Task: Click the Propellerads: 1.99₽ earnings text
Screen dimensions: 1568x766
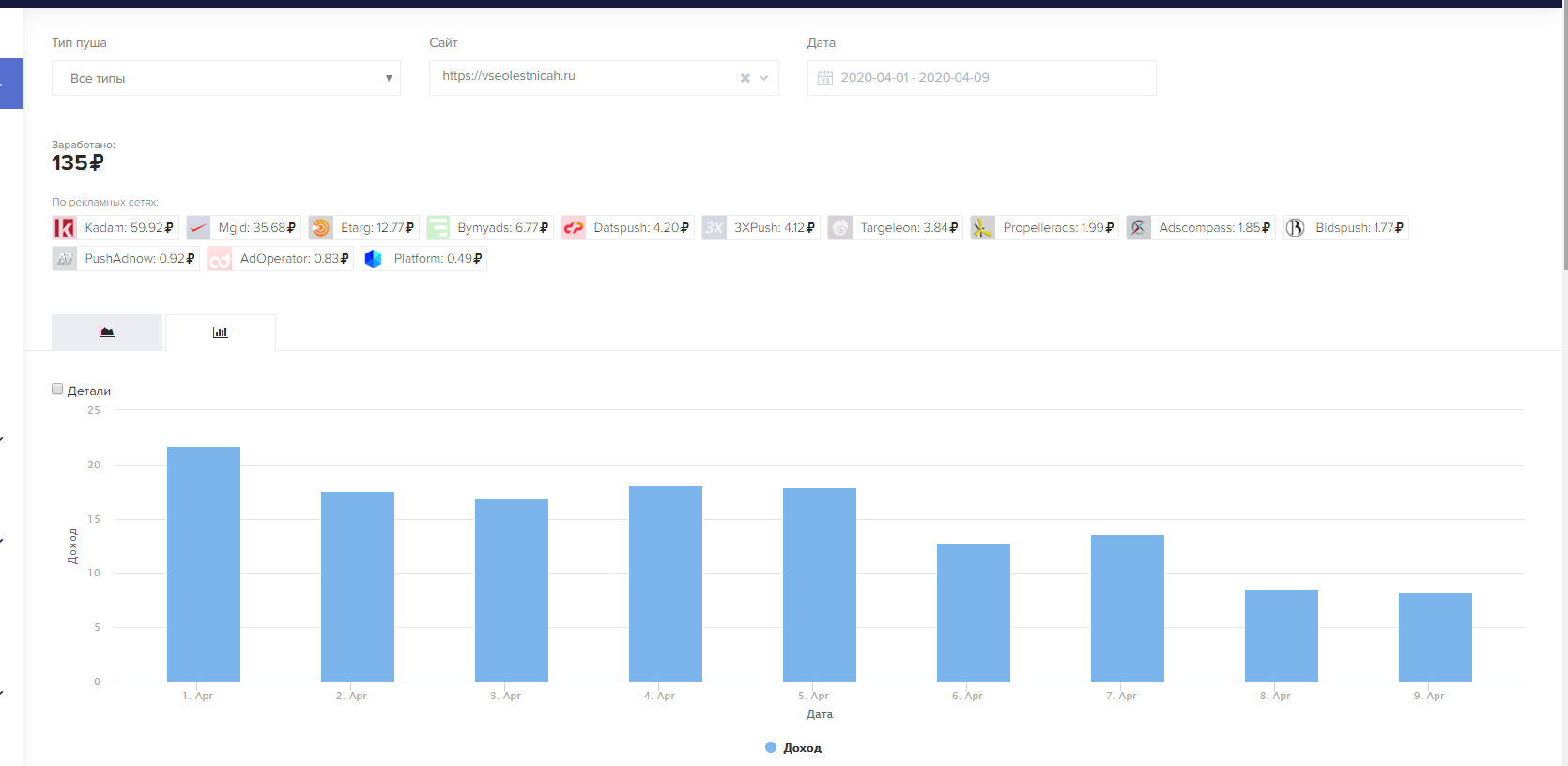Action: tap(1059, 228)
